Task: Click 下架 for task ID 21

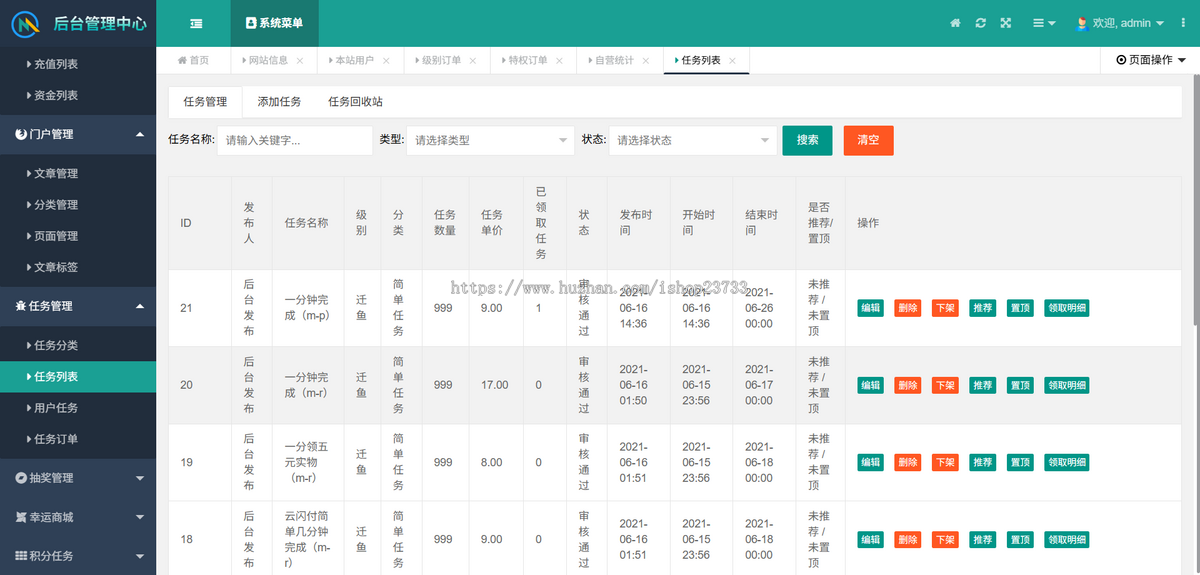Action: (x=945, y=308)
